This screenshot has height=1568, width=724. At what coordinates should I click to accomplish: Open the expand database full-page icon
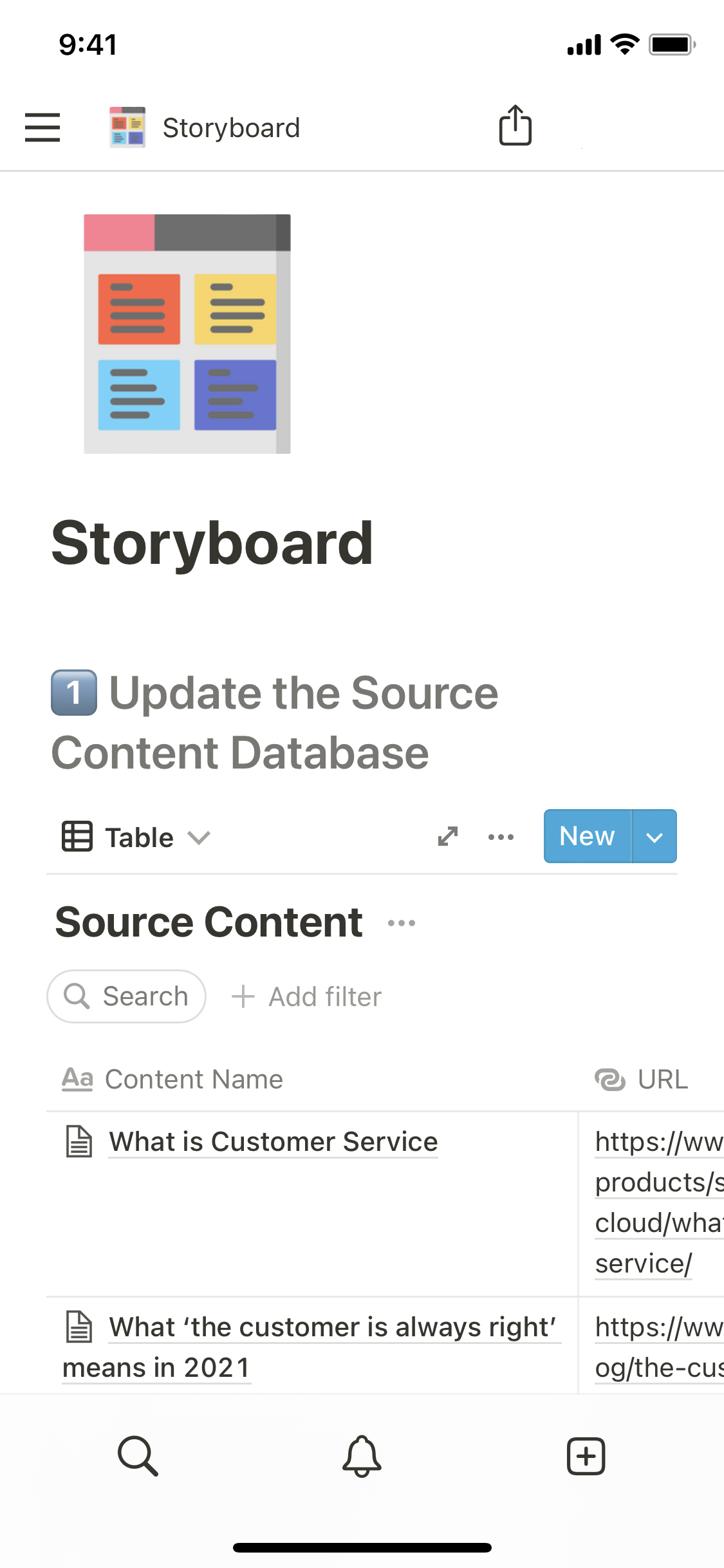tap(448, 836)
